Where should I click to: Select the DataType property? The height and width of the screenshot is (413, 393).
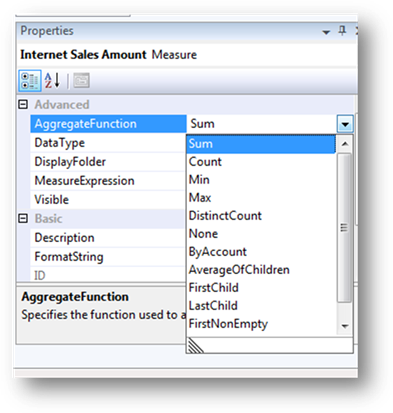[x=107, y=143]
